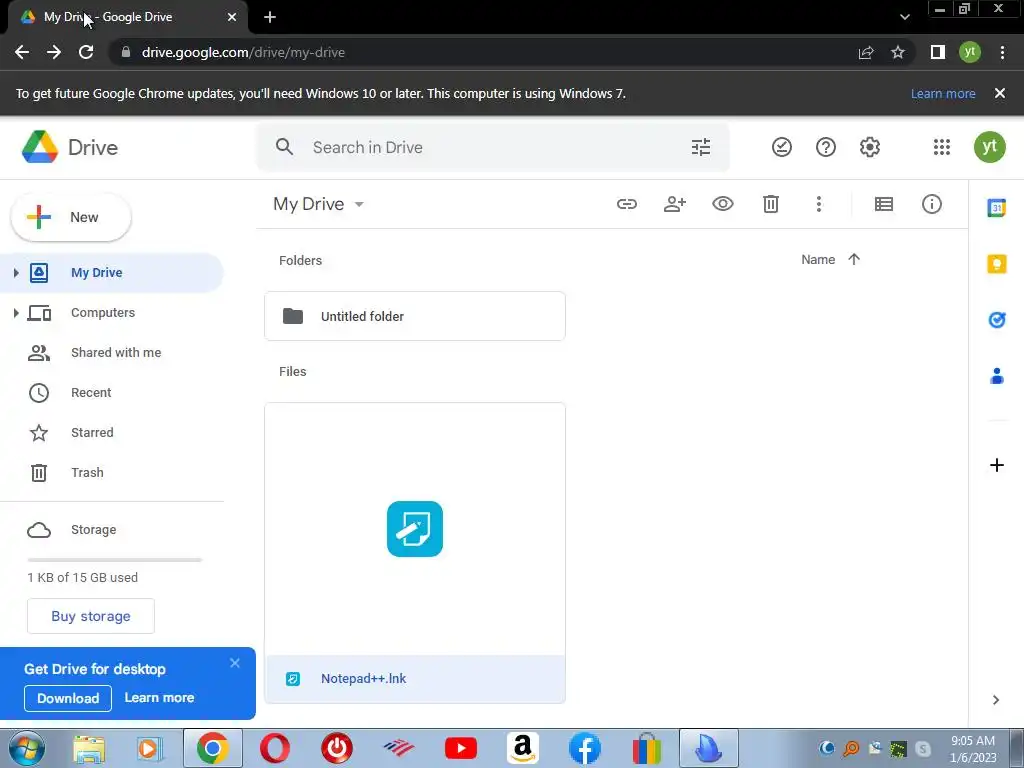Click the Get link icon in toolbar
The image size is (1024, 768).
[x=626, y=204]
